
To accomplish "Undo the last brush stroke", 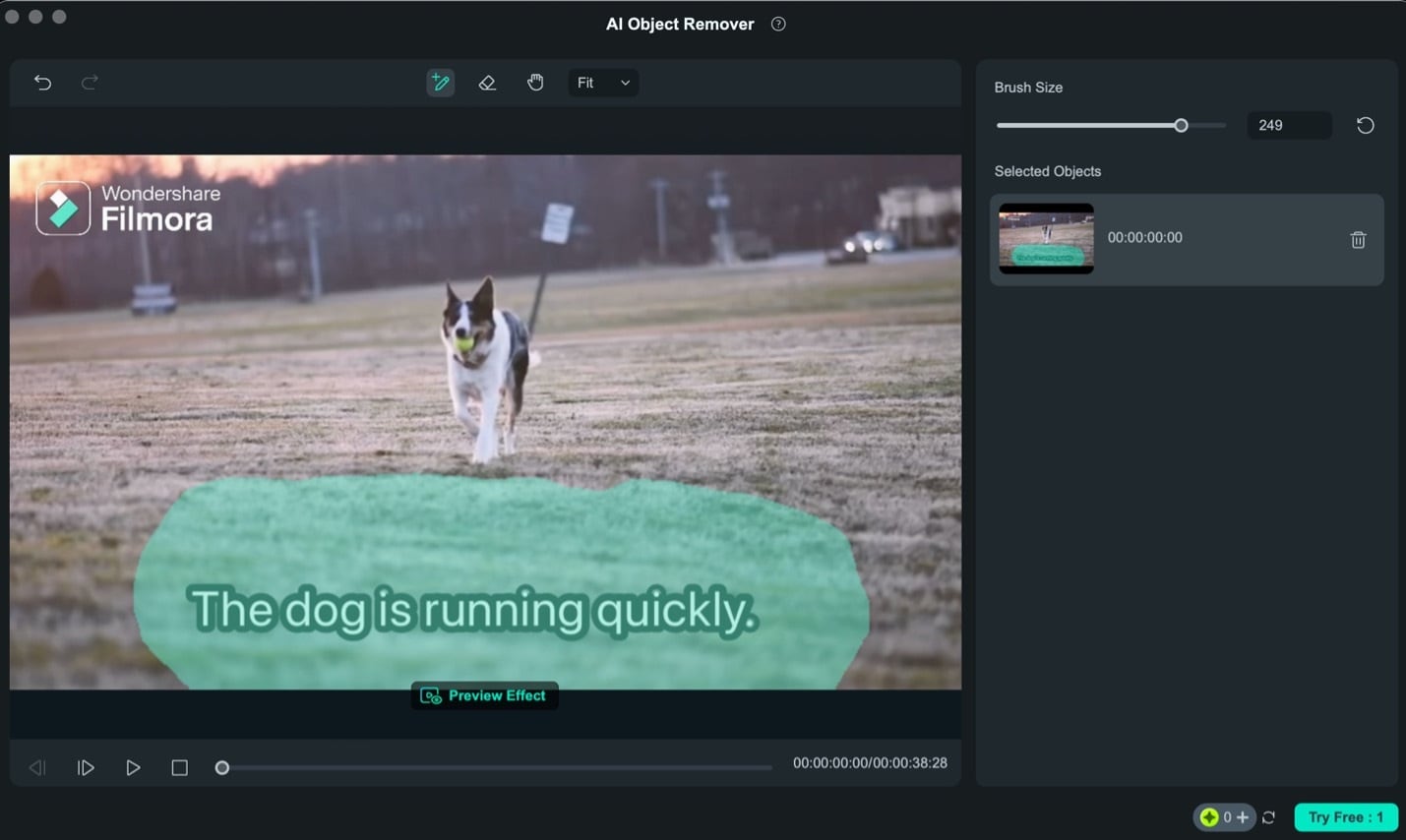I will (x=42, y=83).
